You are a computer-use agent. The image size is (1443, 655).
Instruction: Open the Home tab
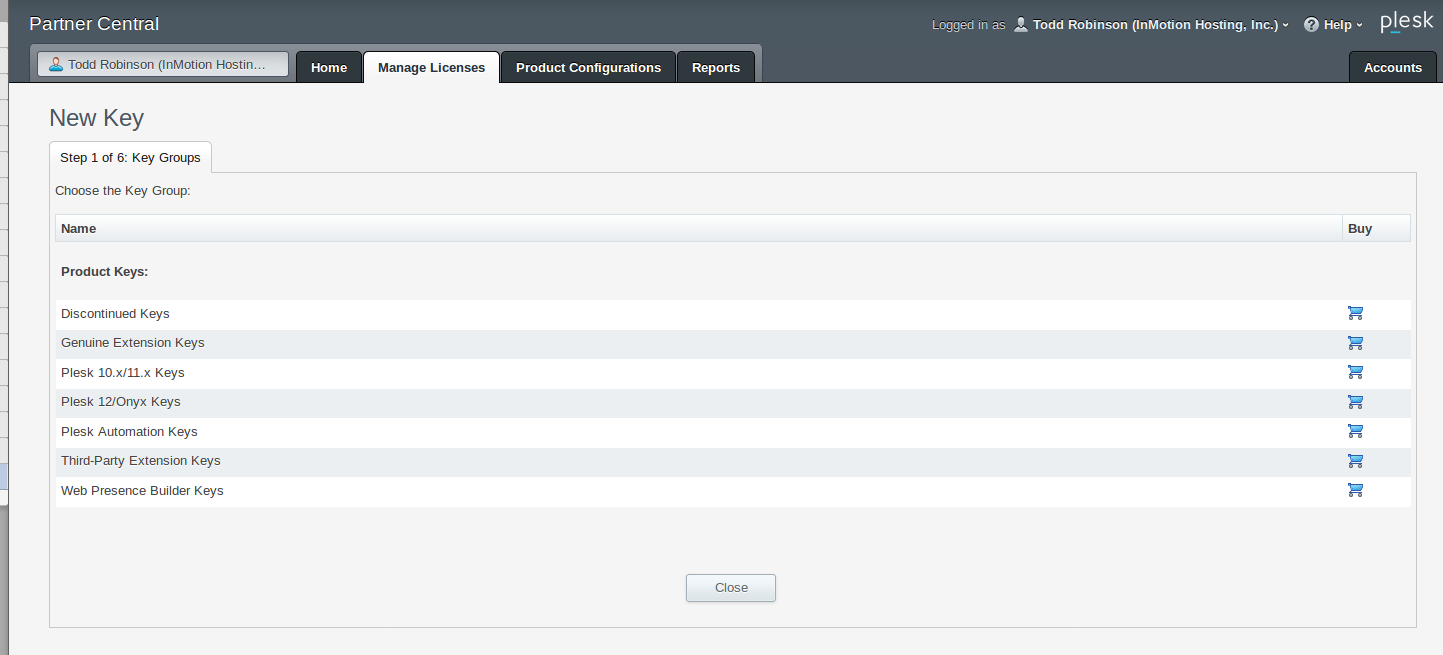coord(329,68)
